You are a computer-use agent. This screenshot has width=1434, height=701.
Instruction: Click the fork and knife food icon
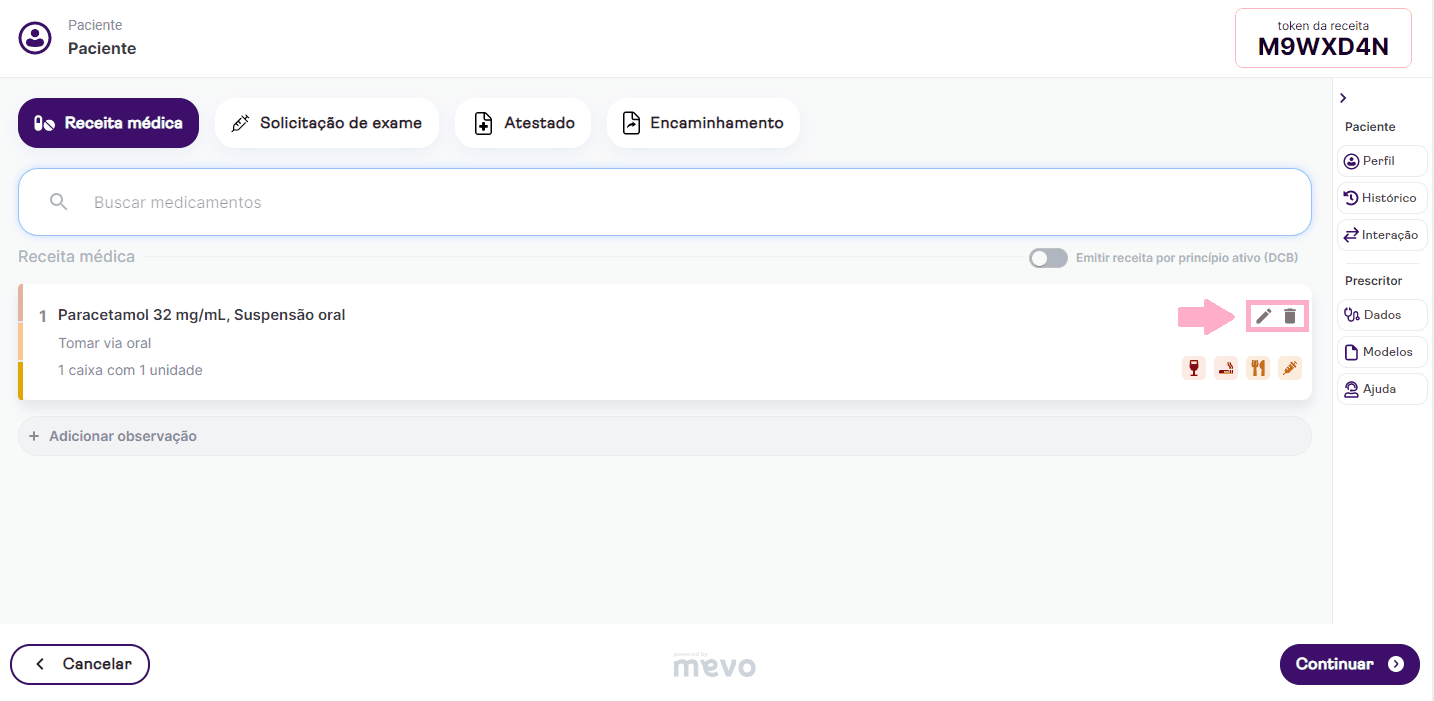pyautogui.click(x=1258, y=368)
